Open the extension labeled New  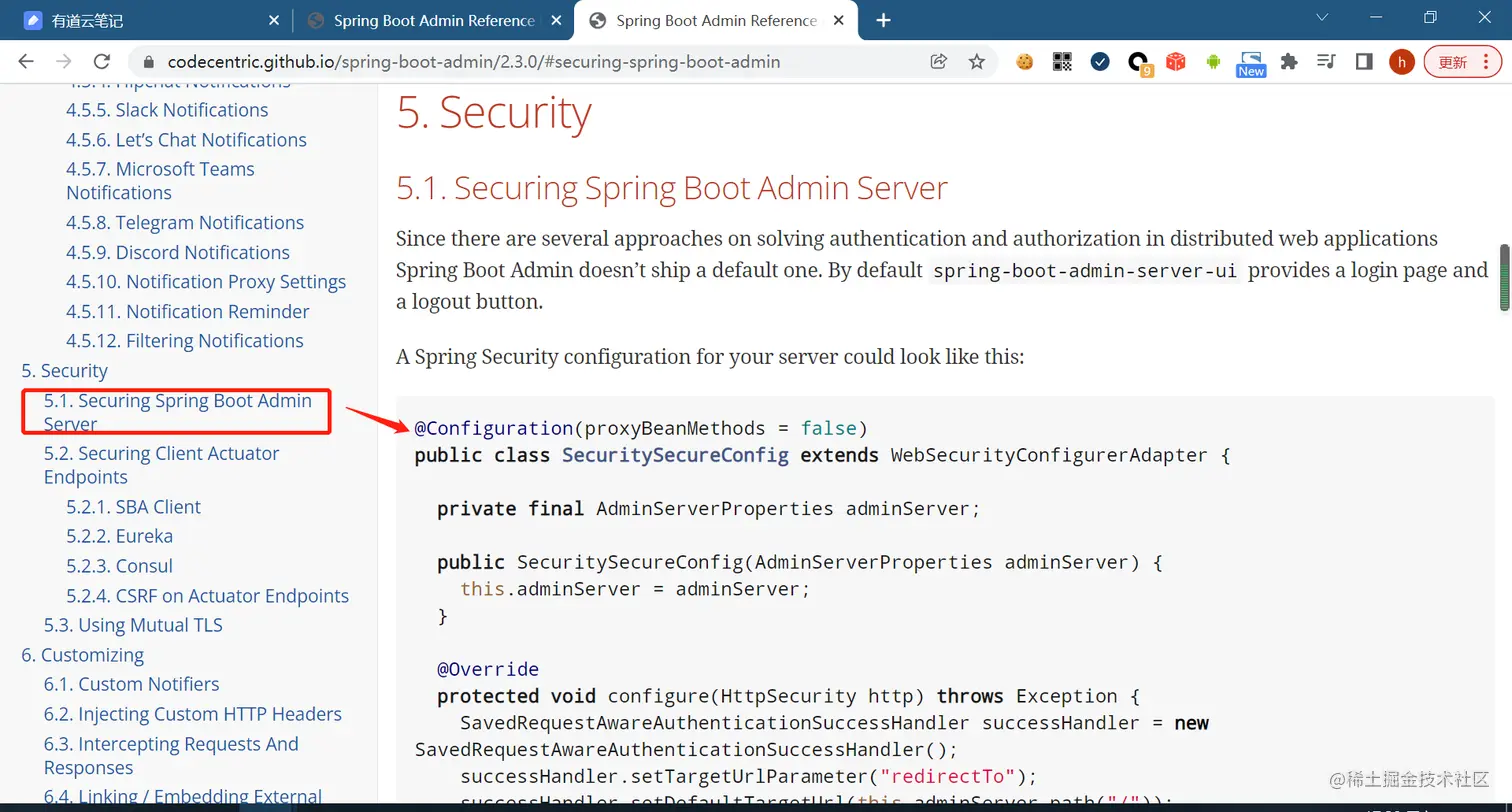(1251, 64)
